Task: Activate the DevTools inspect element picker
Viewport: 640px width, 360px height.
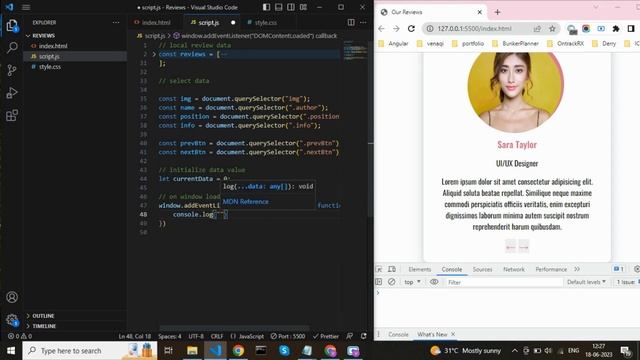Action: (x=379, y=269)
